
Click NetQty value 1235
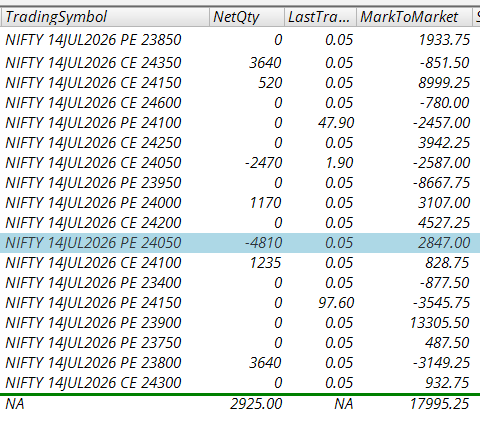(266, 263)
